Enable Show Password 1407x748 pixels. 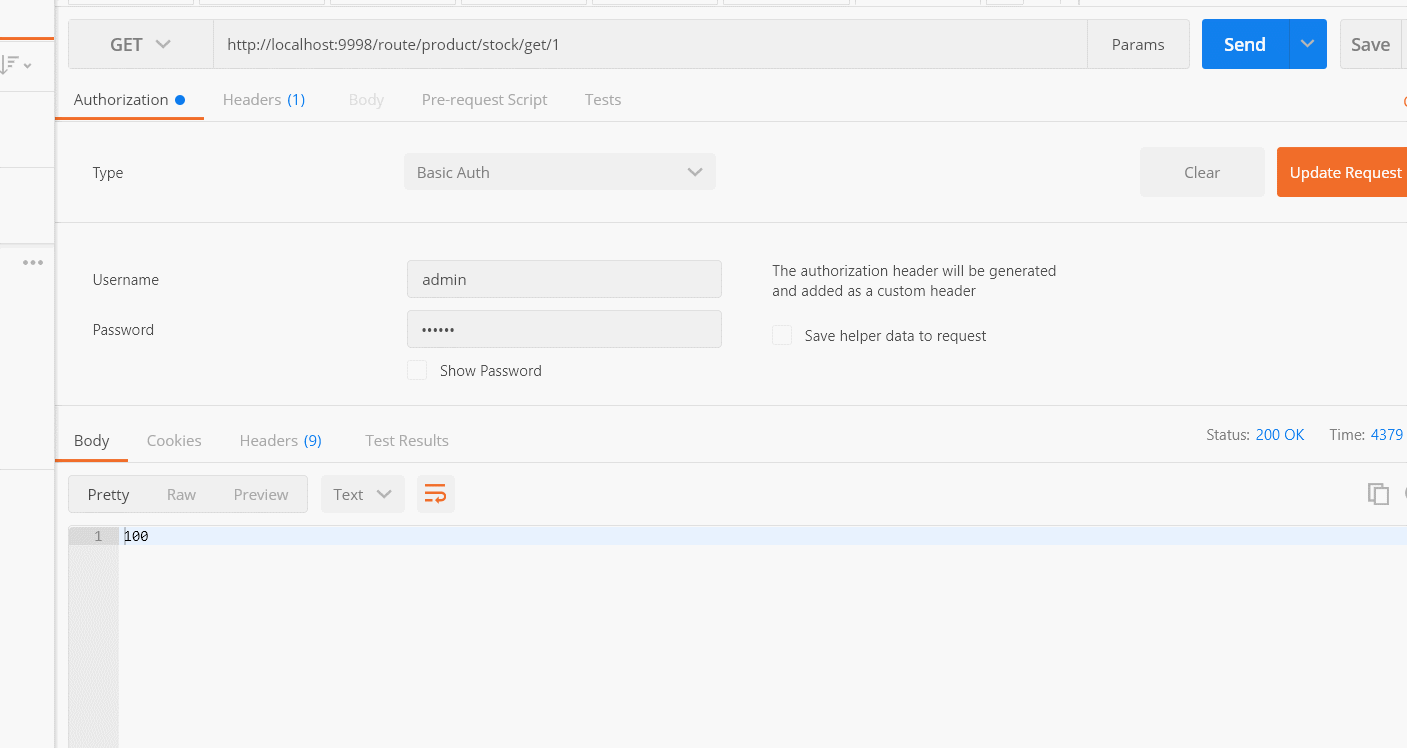417,370
